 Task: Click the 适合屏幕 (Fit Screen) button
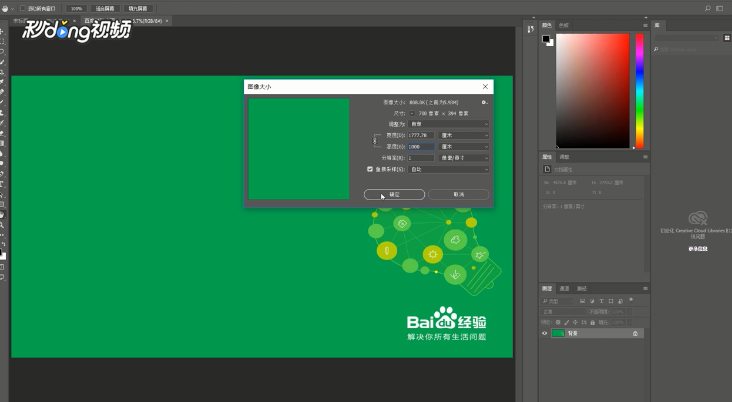[105, 8]
